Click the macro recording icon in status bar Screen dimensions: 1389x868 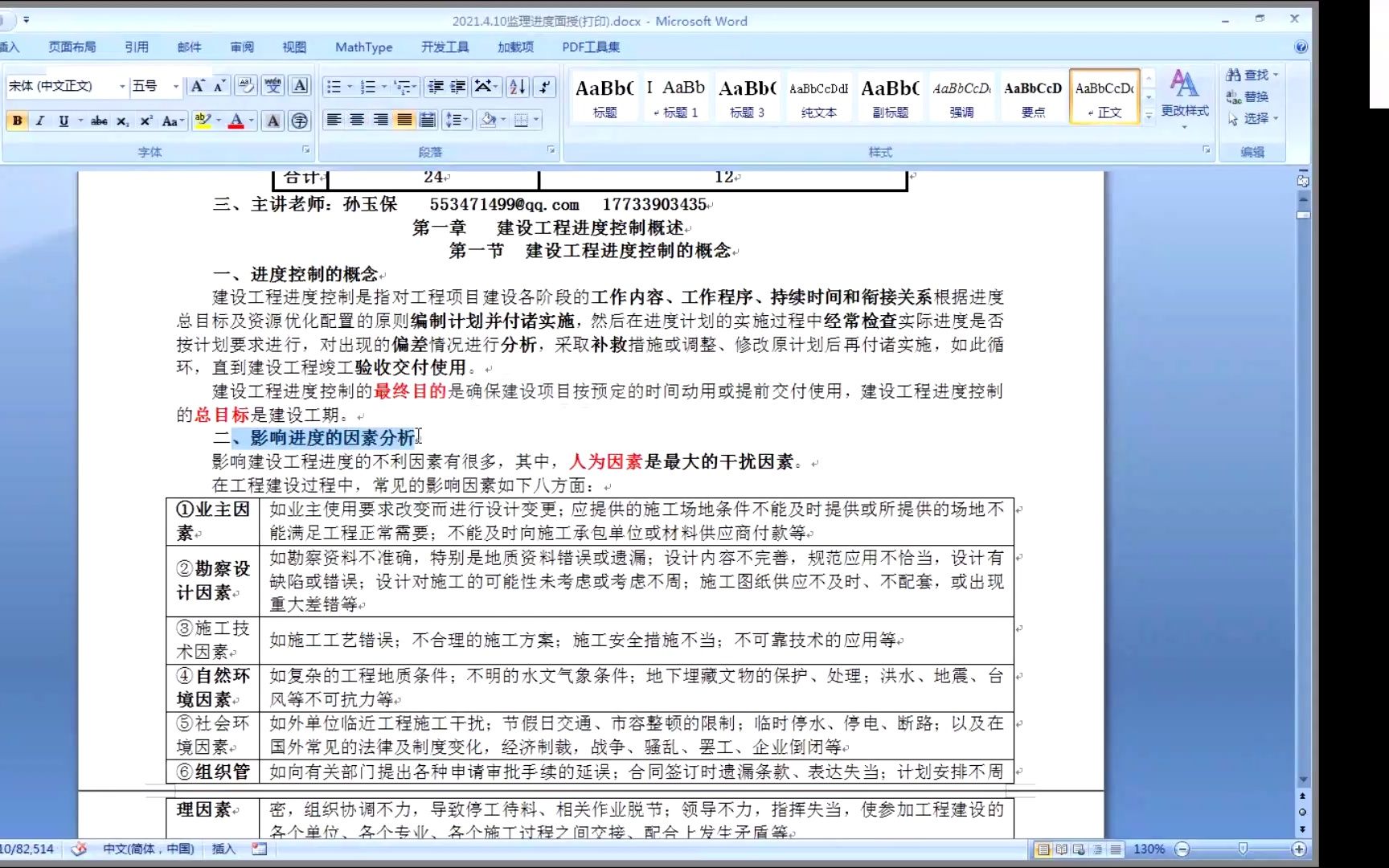pyautogui.click(x=259, y=849)
